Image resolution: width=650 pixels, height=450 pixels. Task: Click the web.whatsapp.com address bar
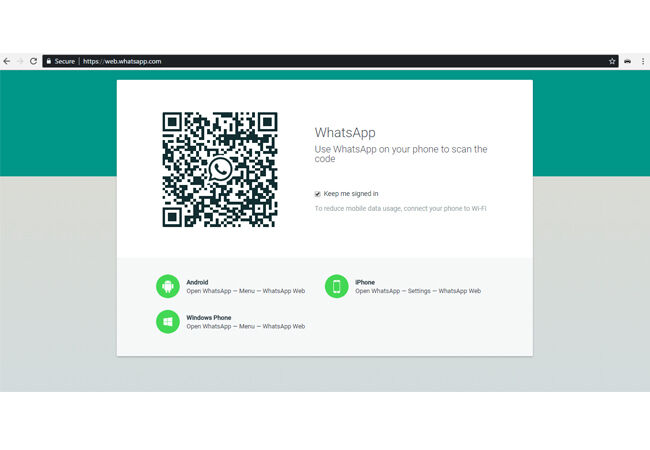click(x=330, y=61)
